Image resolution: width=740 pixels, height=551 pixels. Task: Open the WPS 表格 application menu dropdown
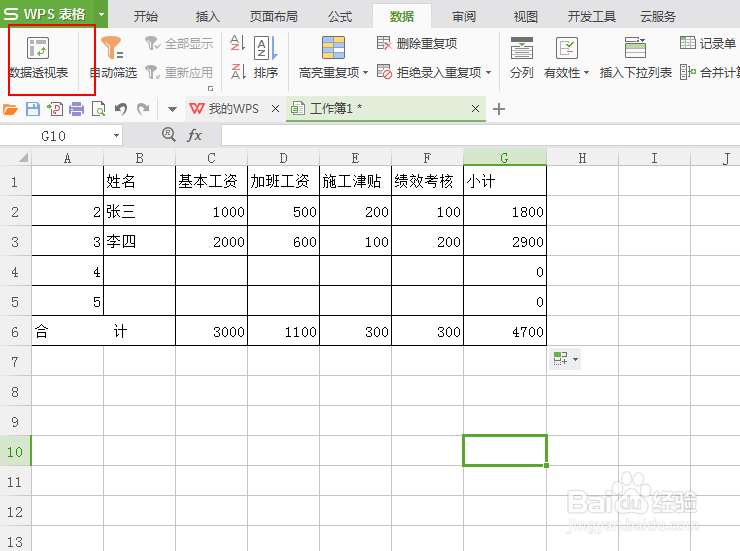tap(101, 14)
